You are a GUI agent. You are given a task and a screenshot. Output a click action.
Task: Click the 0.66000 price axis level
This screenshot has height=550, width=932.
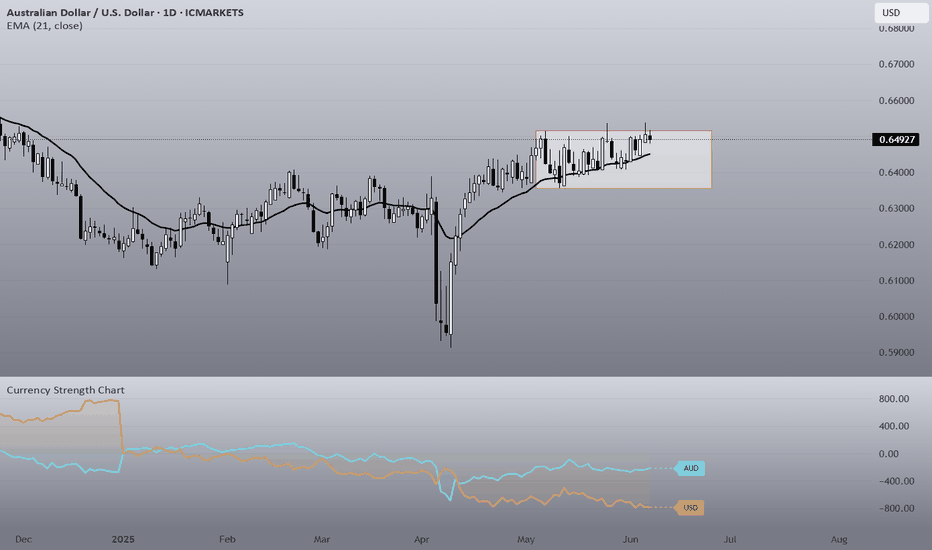tap(896, 100)
